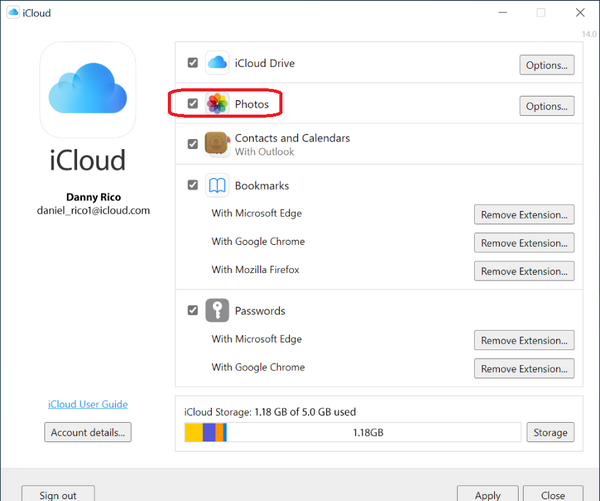600x501 pixels.
Task: Click the Bookmarks label
Action: click(262, 186)
